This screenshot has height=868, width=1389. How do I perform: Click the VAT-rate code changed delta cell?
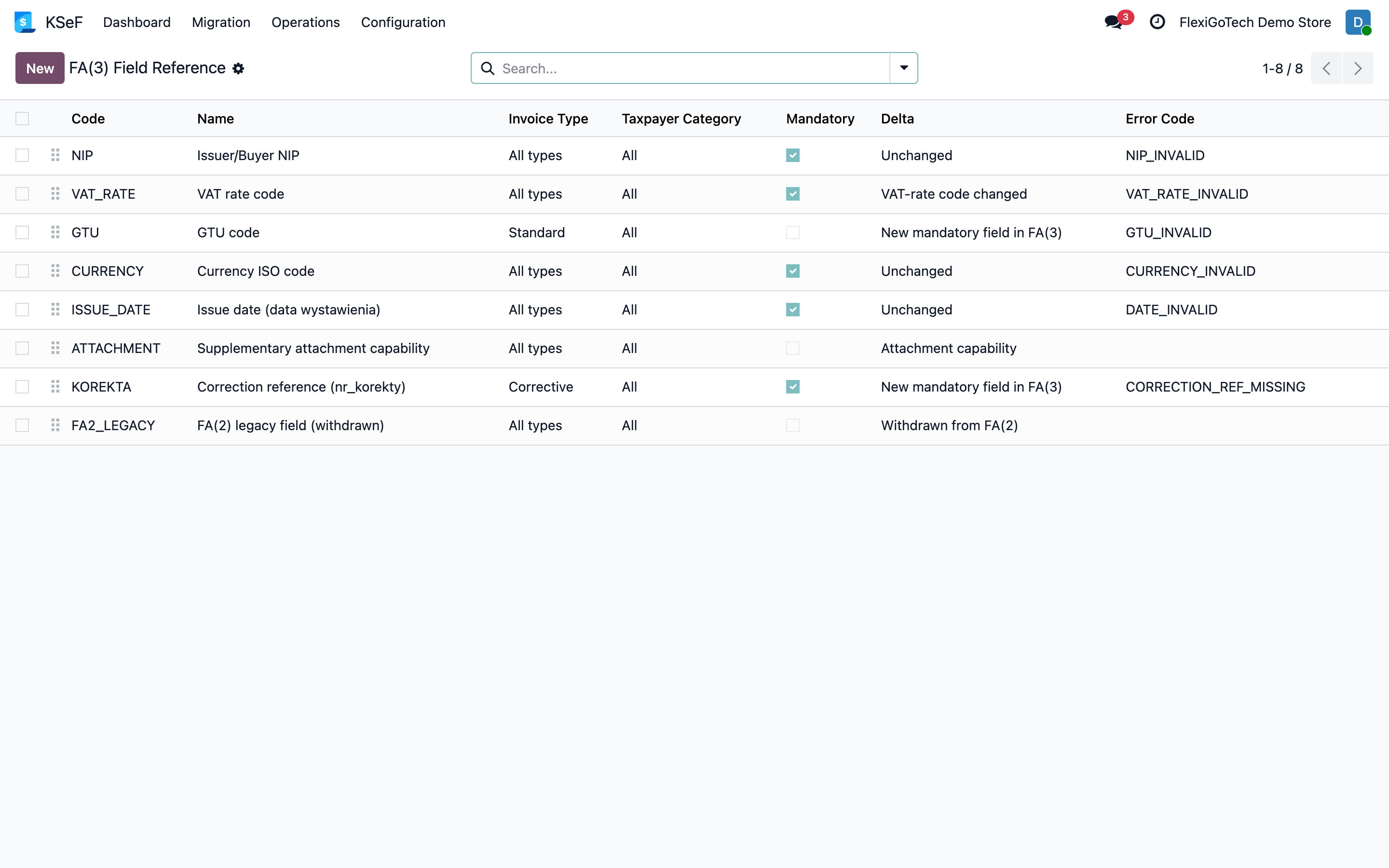pos(954,194)
